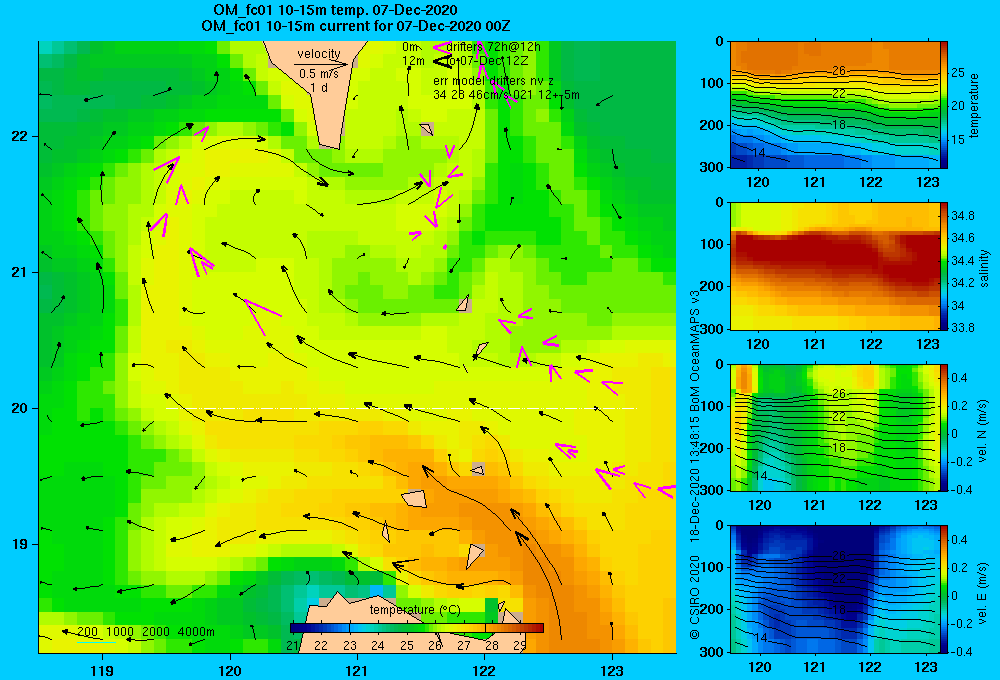Click the '1000' bathymetry contour legend entry
The image size is (1000, 680).
coord(120,632)
